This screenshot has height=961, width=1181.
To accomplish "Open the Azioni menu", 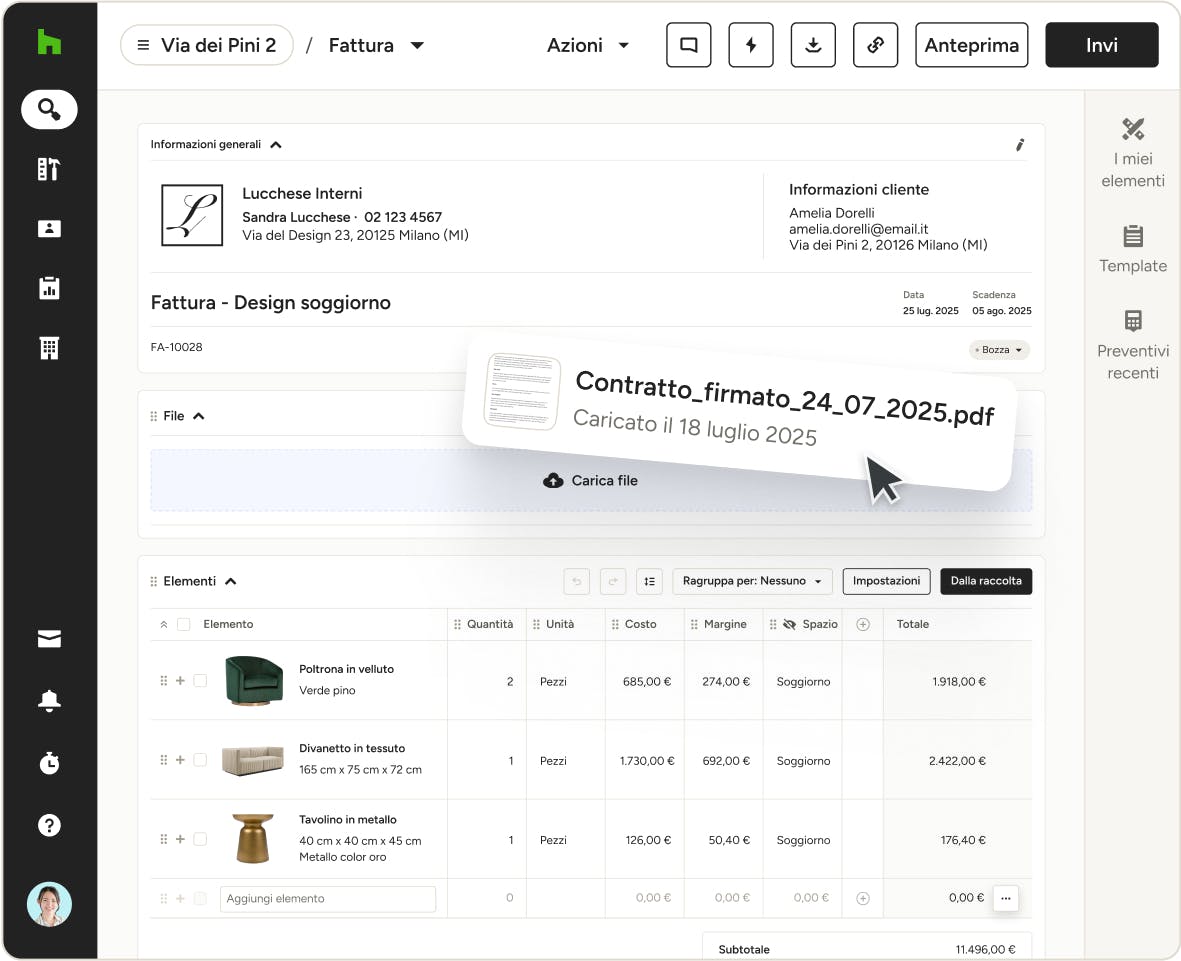I will [x=588, y=45].
